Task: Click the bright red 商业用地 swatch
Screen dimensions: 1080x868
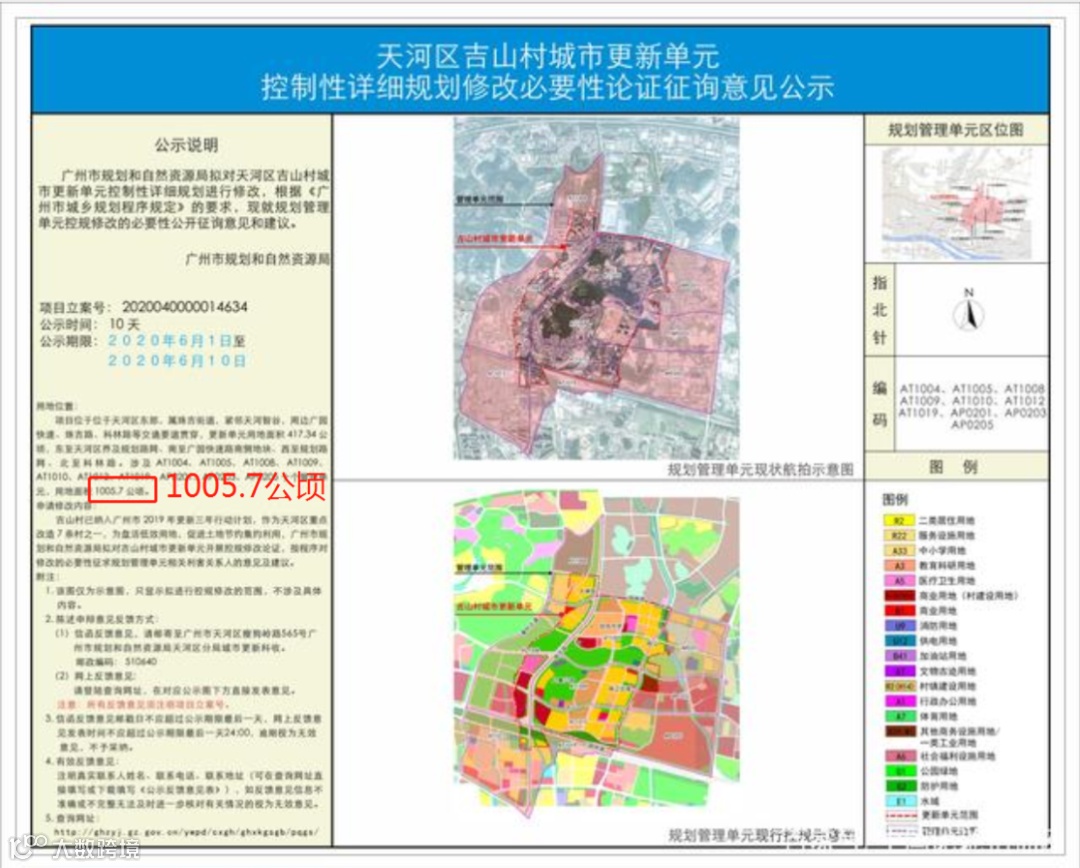Action: coord(899,611)
